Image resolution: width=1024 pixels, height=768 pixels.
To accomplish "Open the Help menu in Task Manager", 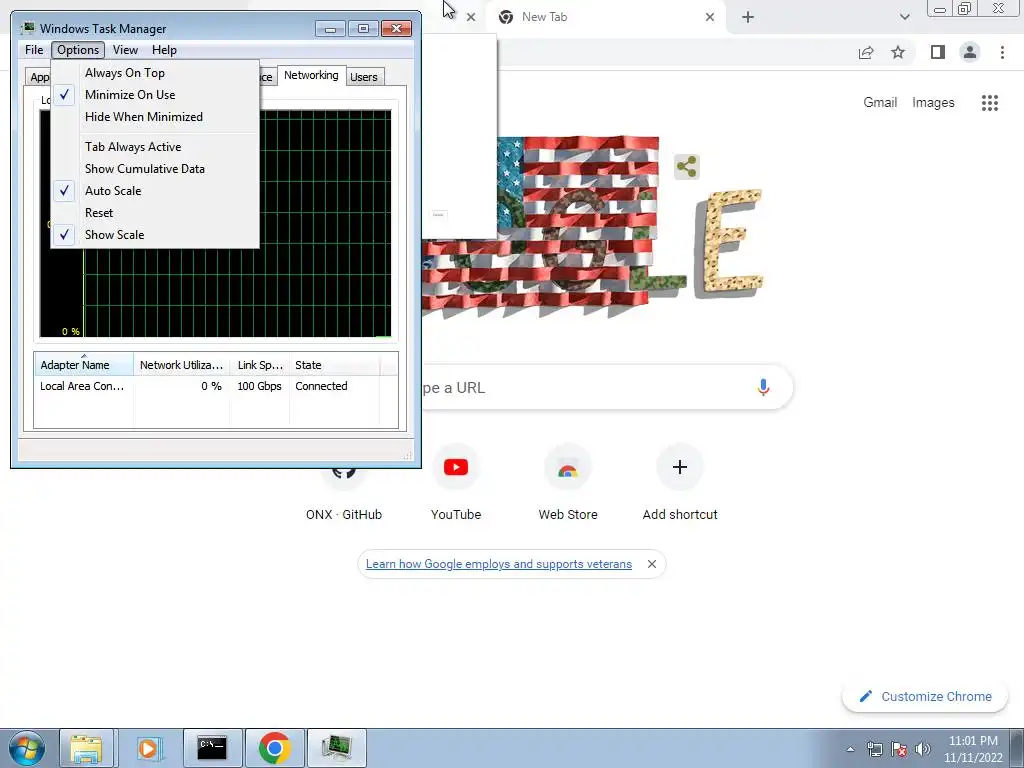I will [x=164, y=50].
